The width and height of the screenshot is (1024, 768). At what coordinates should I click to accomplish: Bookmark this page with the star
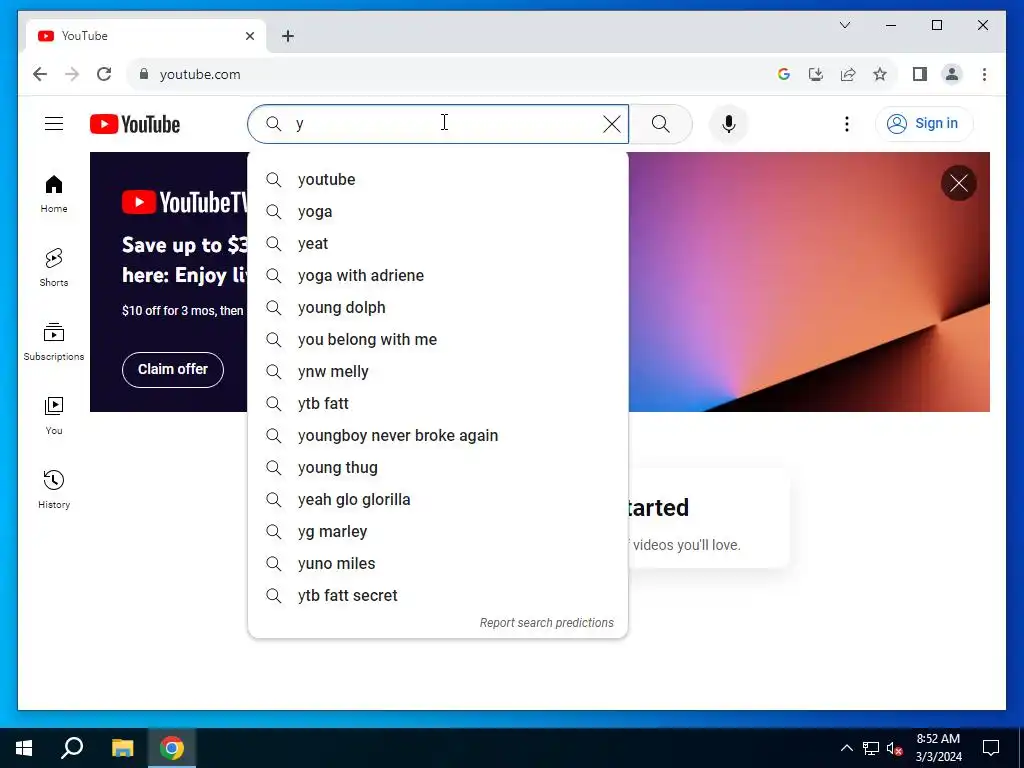coord(880,74)
